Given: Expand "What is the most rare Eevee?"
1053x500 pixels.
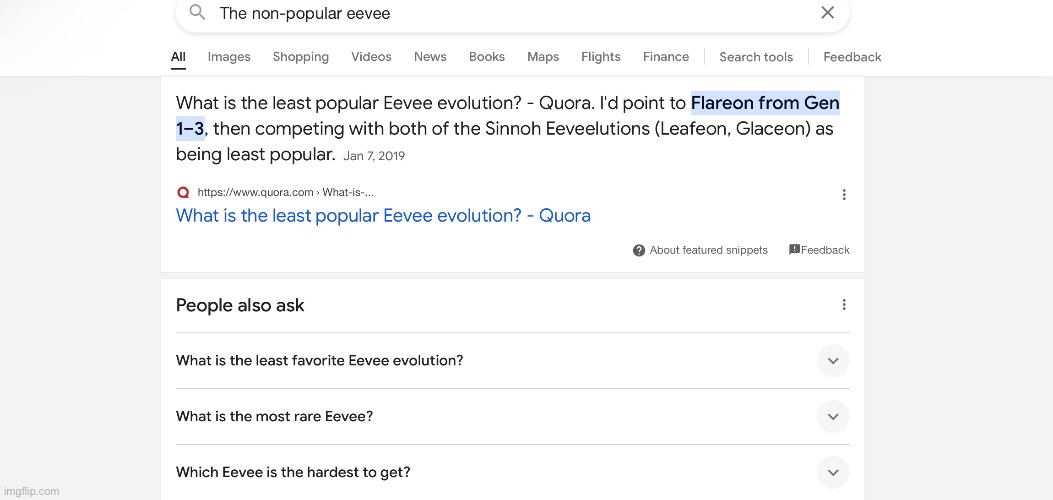Looking at the screenshot, I should tap(832, 417).
